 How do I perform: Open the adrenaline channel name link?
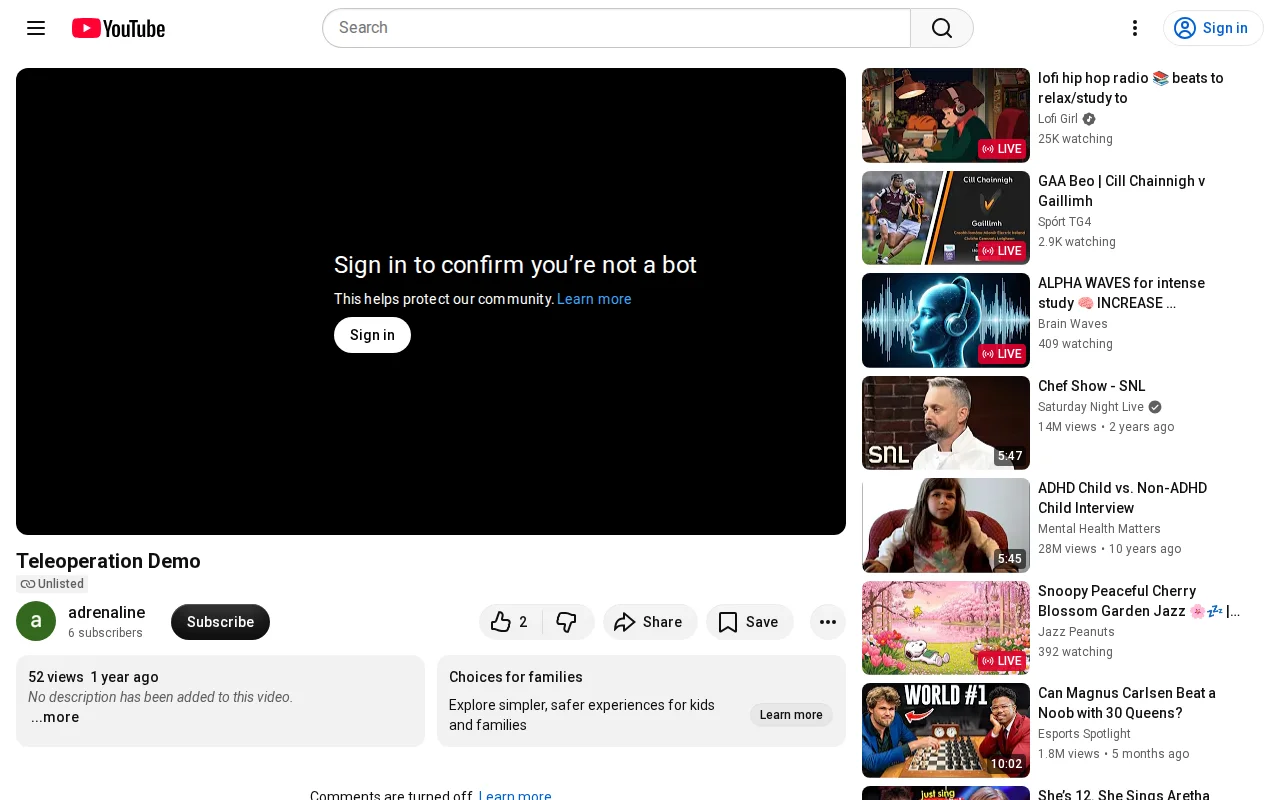click(x=106, y=612)
